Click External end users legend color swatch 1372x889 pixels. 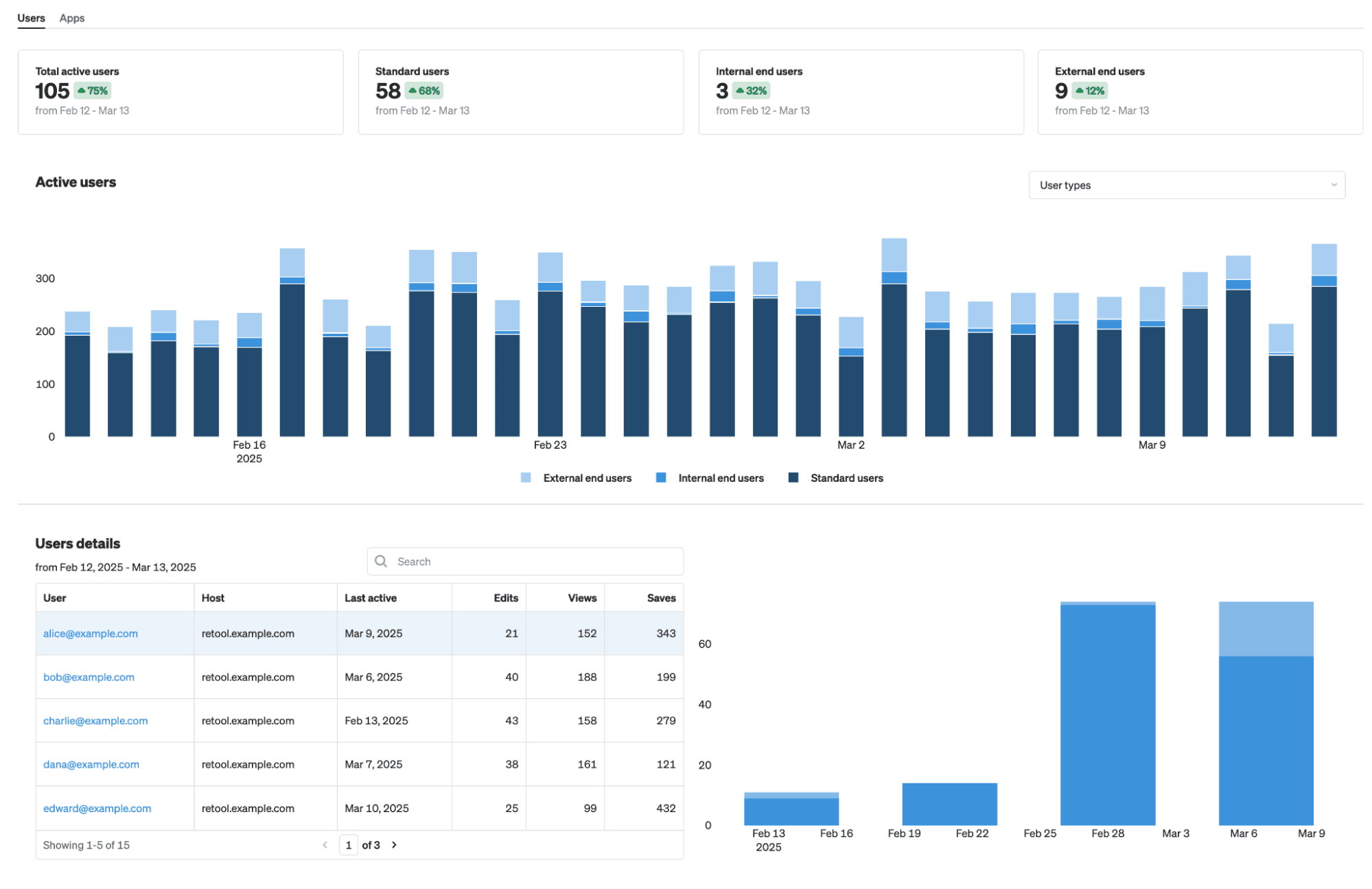526,478
